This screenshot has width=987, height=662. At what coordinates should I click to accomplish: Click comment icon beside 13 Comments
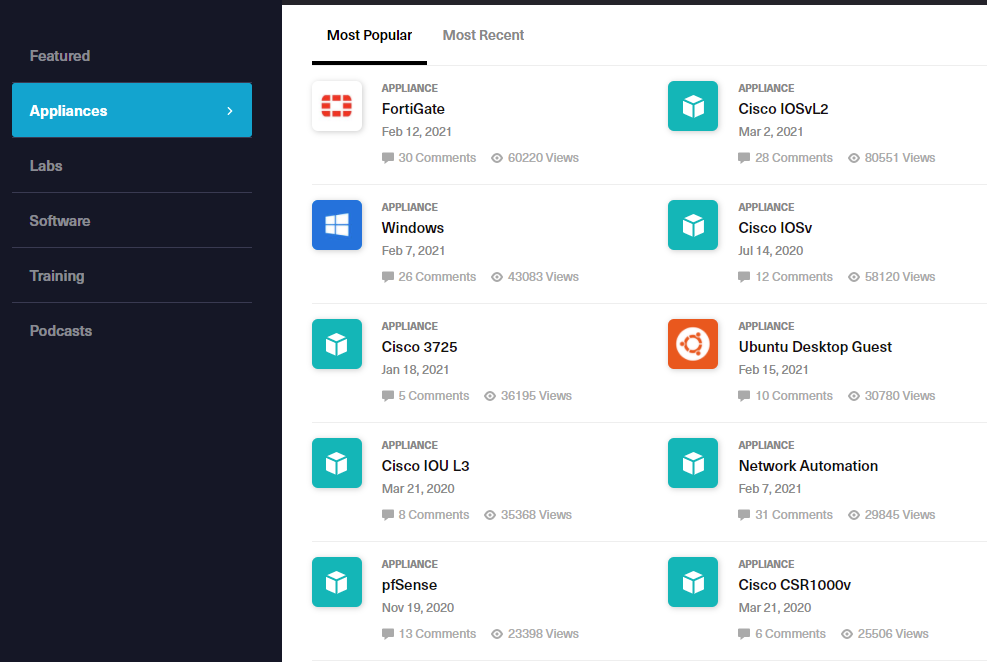pyautogui.click(x=388, y=634)
